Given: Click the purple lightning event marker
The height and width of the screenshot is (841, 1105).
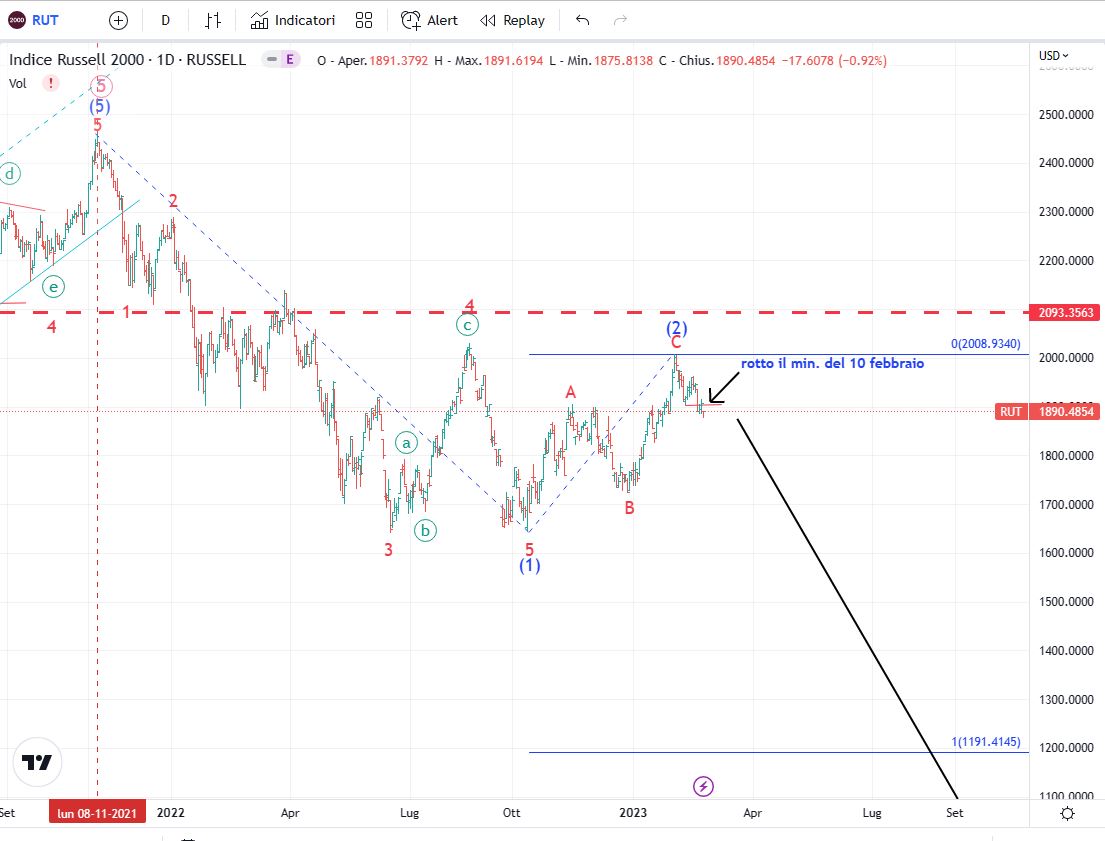Looking at the screenshot, I should [x=703, y=785].
